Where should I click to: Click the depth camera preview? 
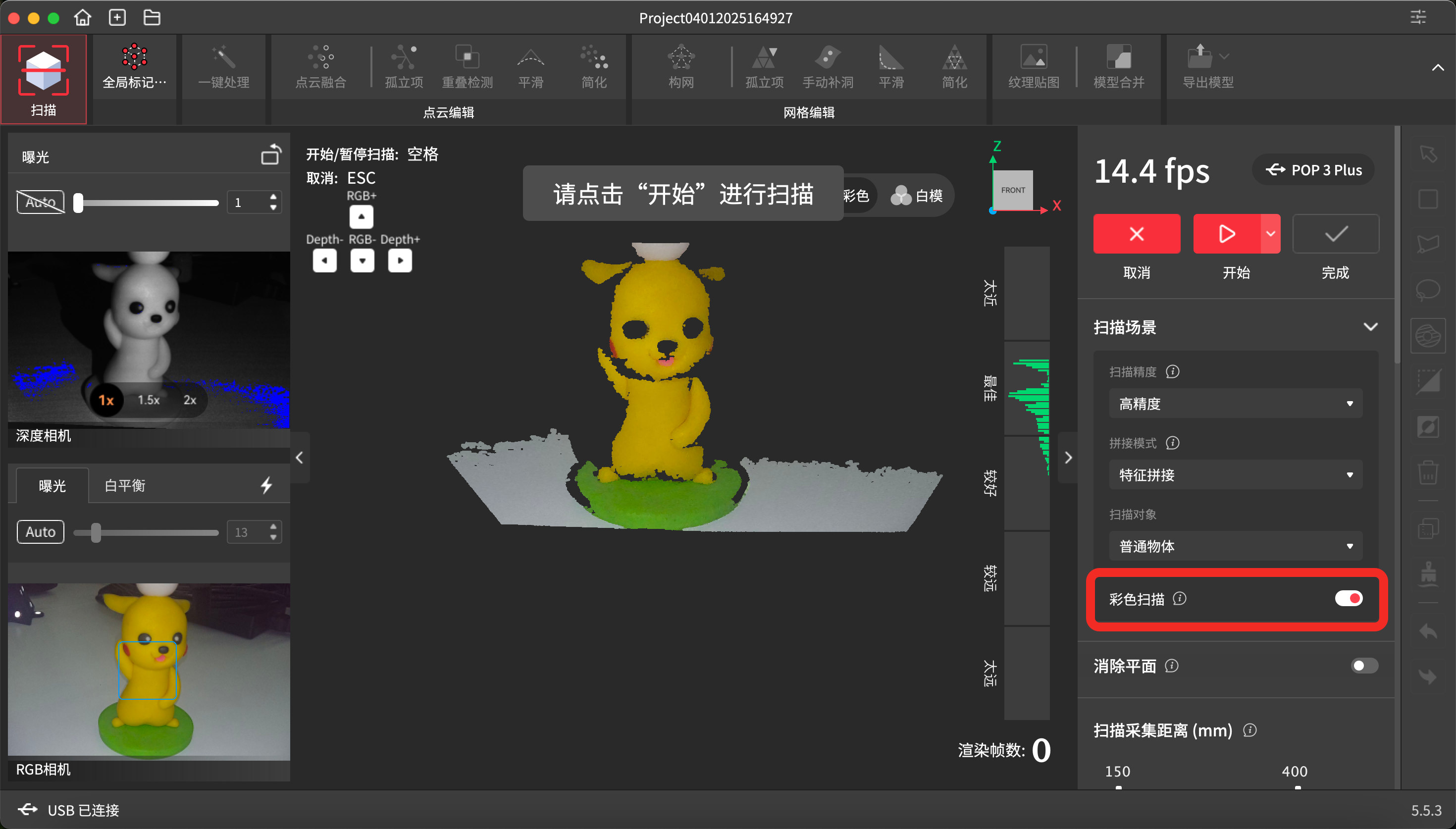(x=149, y=339)
